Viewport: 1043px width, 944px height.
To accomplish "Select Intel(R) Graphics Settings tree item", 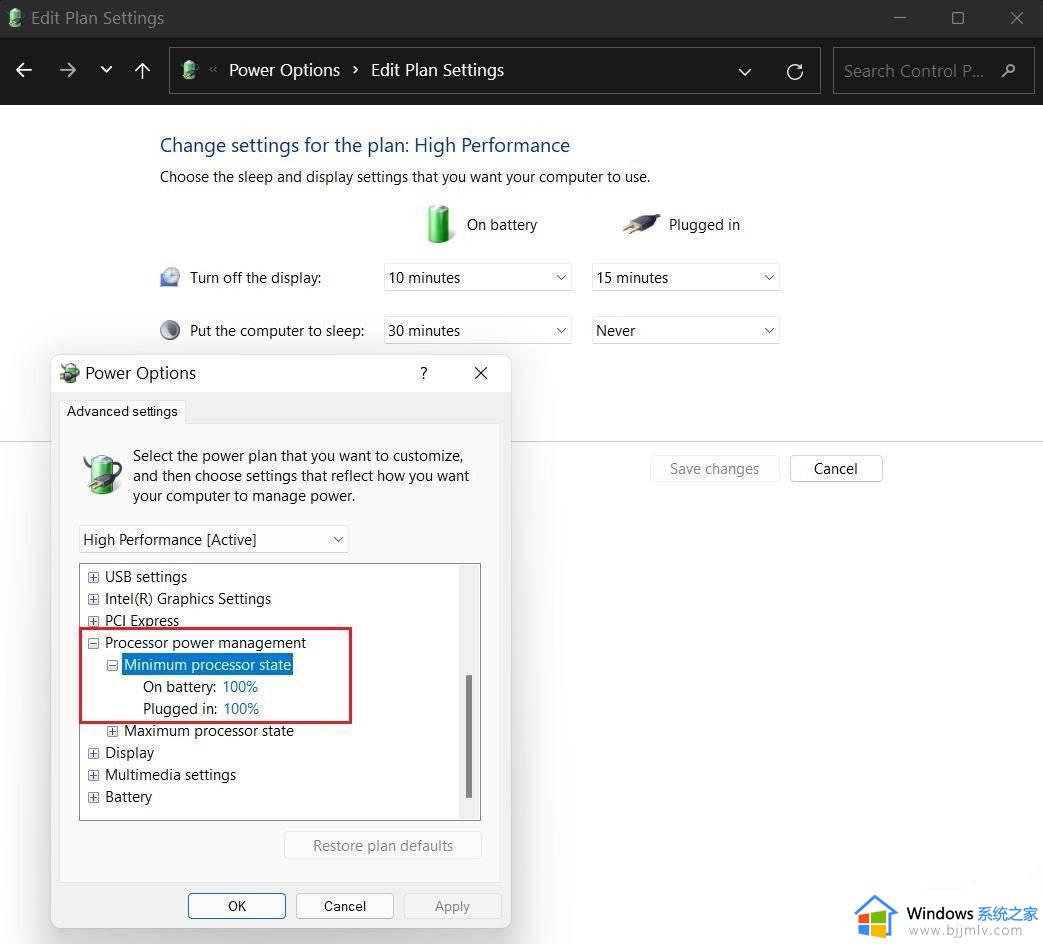I will pyautogui.click(x=188, y=599).
